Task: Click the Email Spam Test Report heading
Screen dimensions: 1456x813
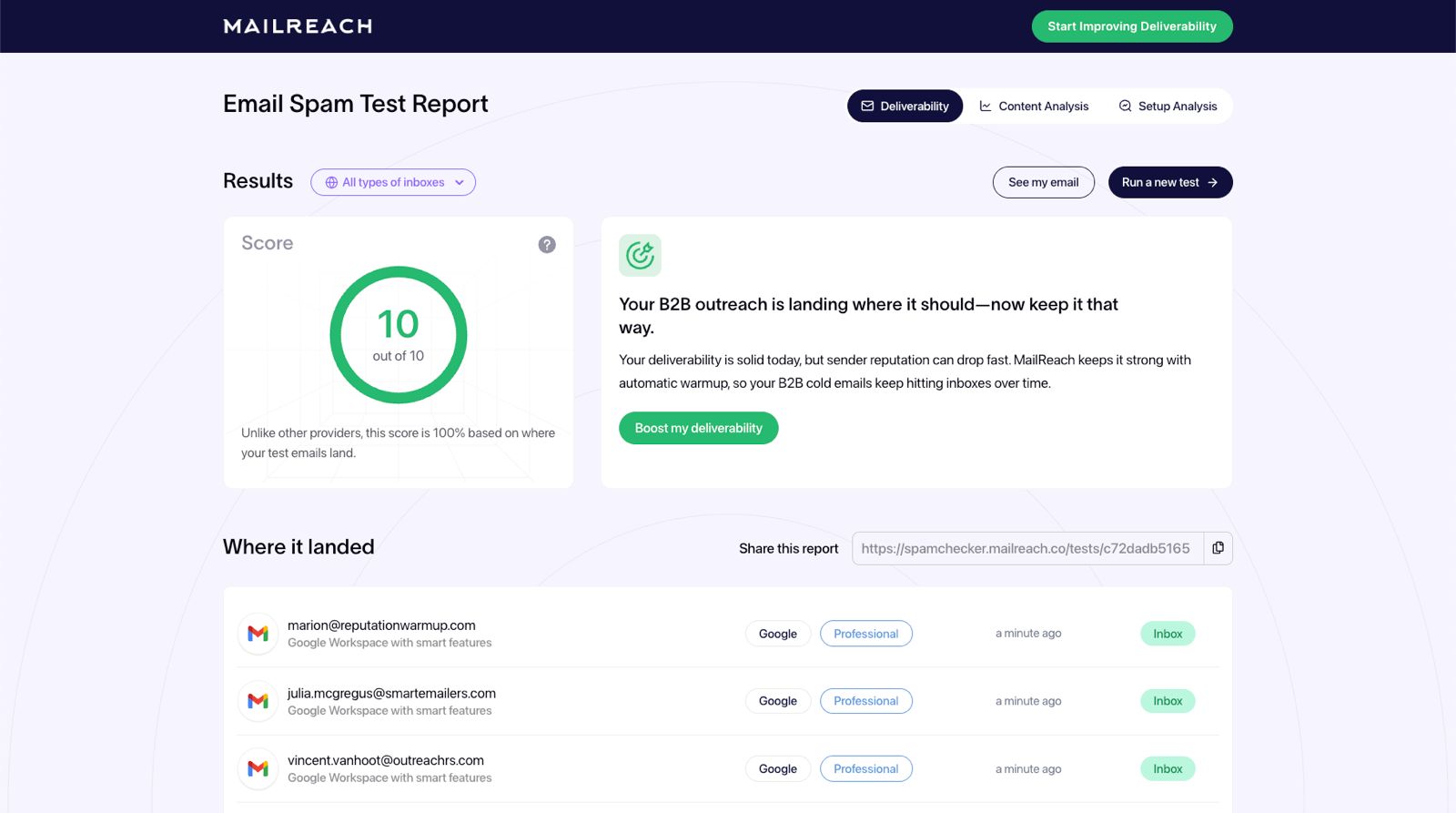Action: coord(356,104)
